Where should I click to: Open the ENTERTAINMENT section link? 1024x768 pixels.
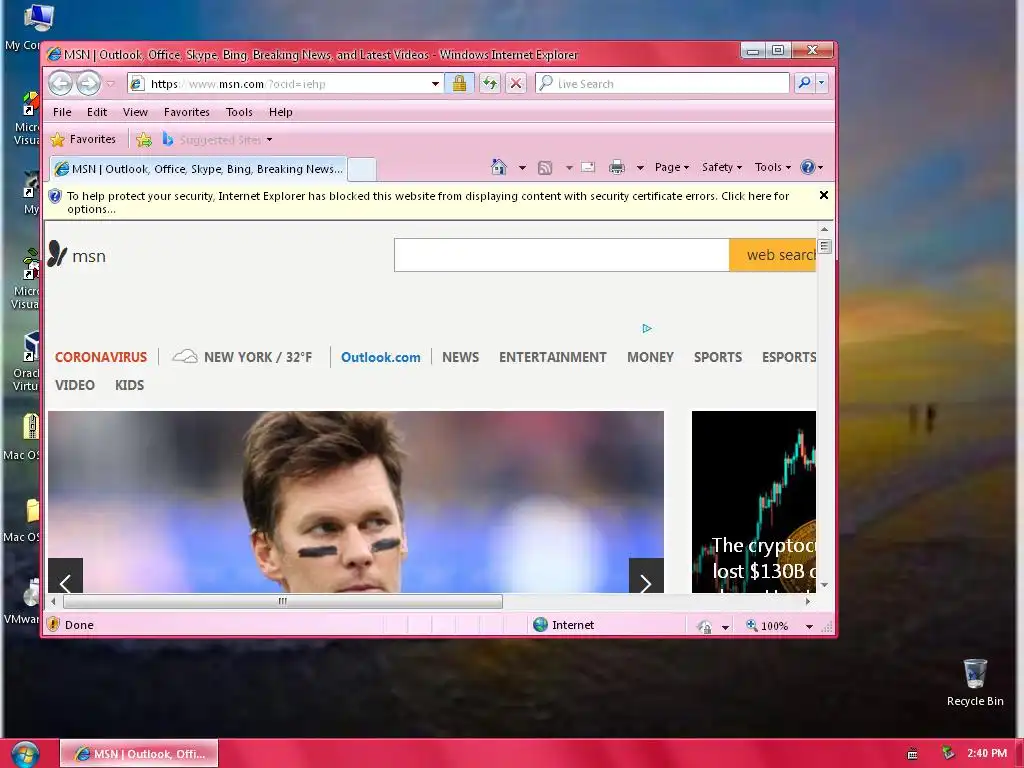[552, 357]
